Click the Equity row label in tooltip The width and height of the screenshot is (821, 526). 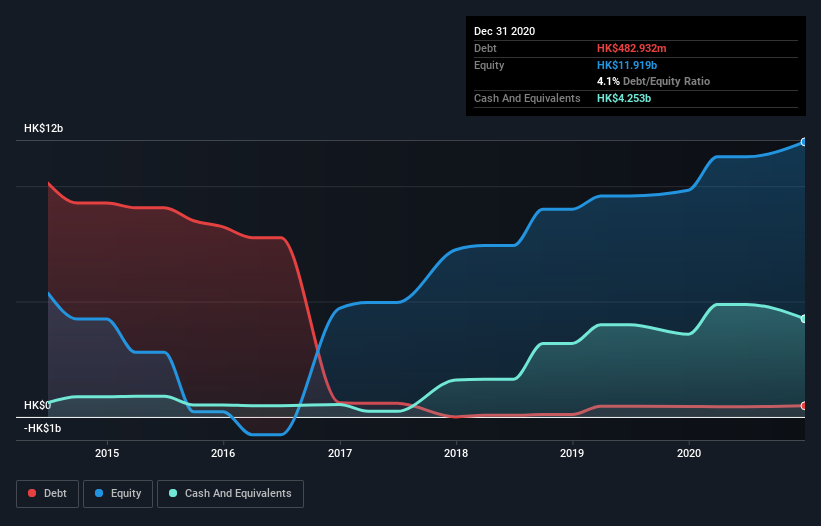pyautogui.click(x=489, y=65)
